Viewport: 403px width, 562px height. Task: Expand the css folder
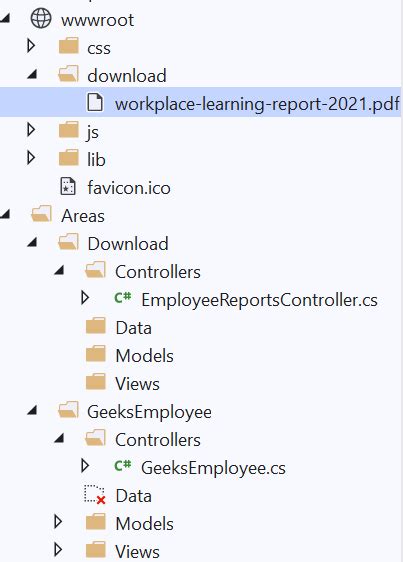click(x=31, y=46)
